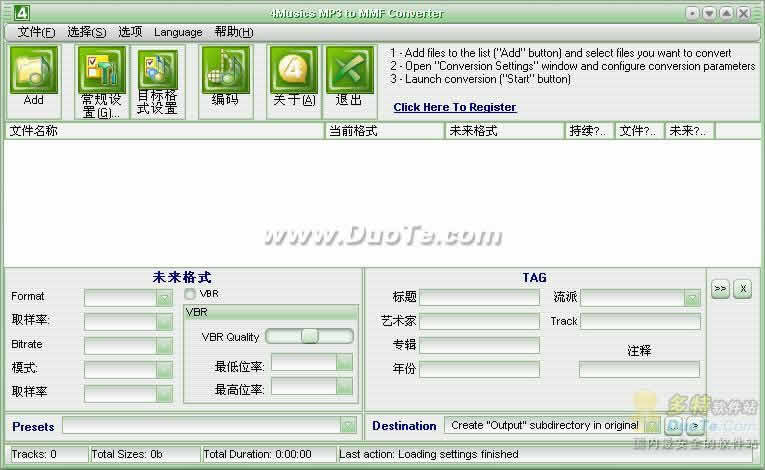Expand the 模式 mode dropdown

(x=164, y=369)
